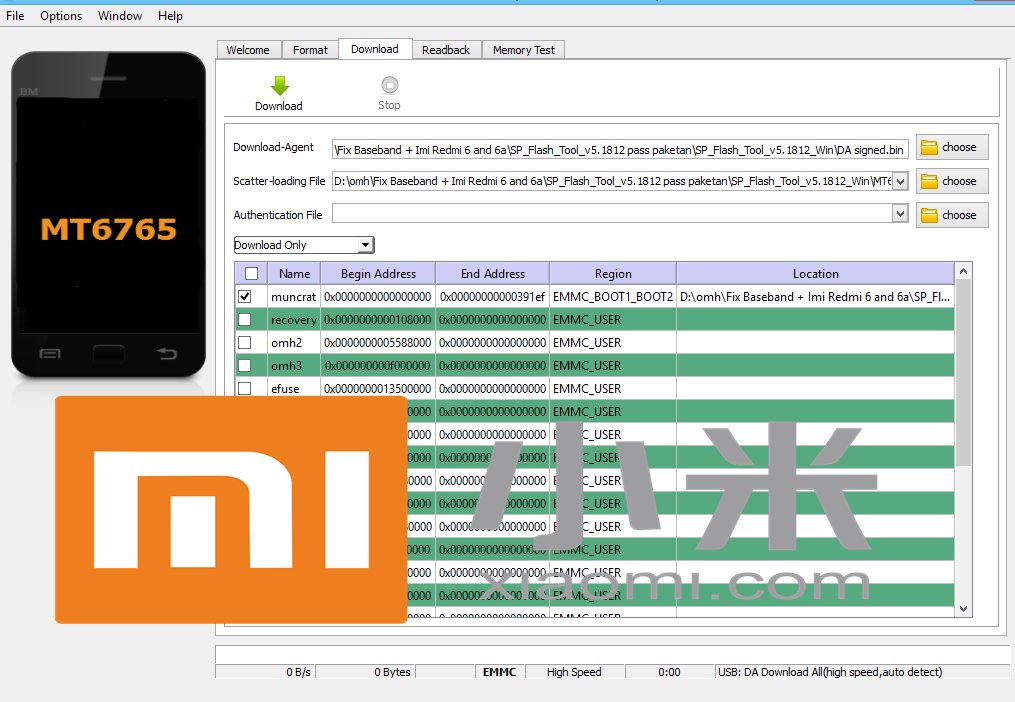Click the partition table vertical scrollbar thumb
Image resolution: width=1015 pixels, height=702 pixels.
click(963, 372)
